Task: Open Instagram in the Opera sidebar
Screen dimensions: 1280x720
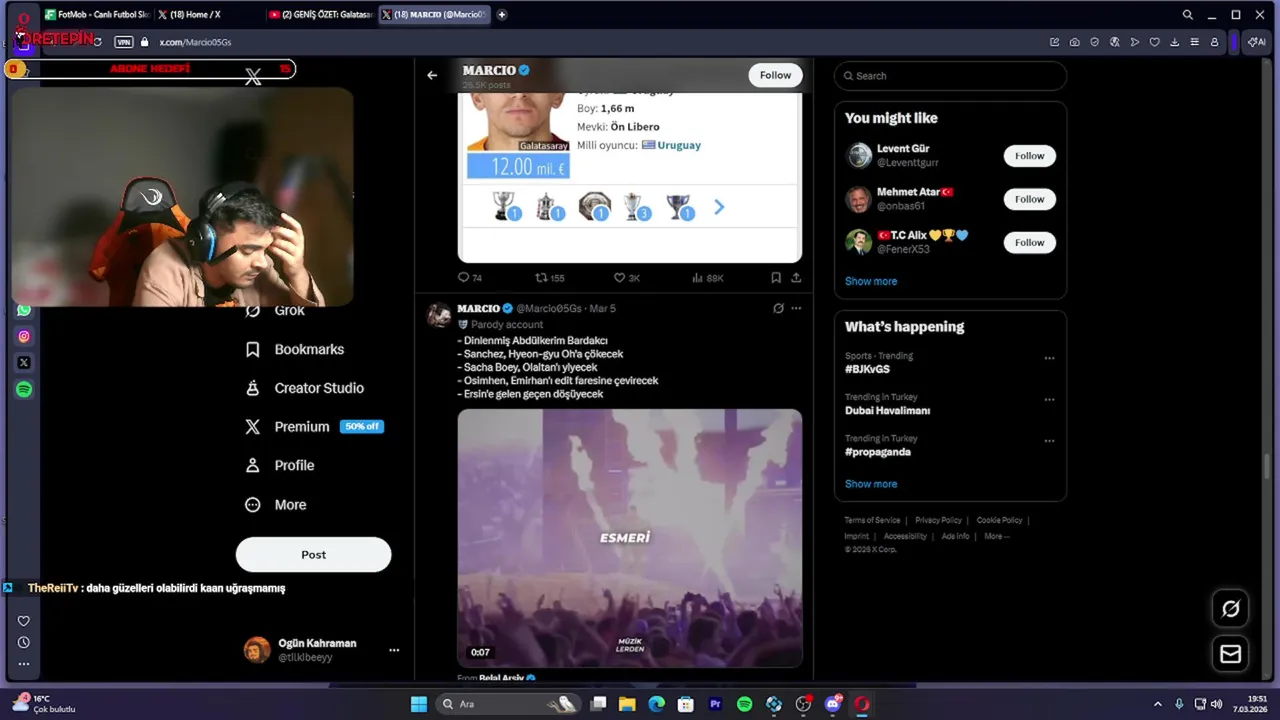Action: tap(24, 337)
